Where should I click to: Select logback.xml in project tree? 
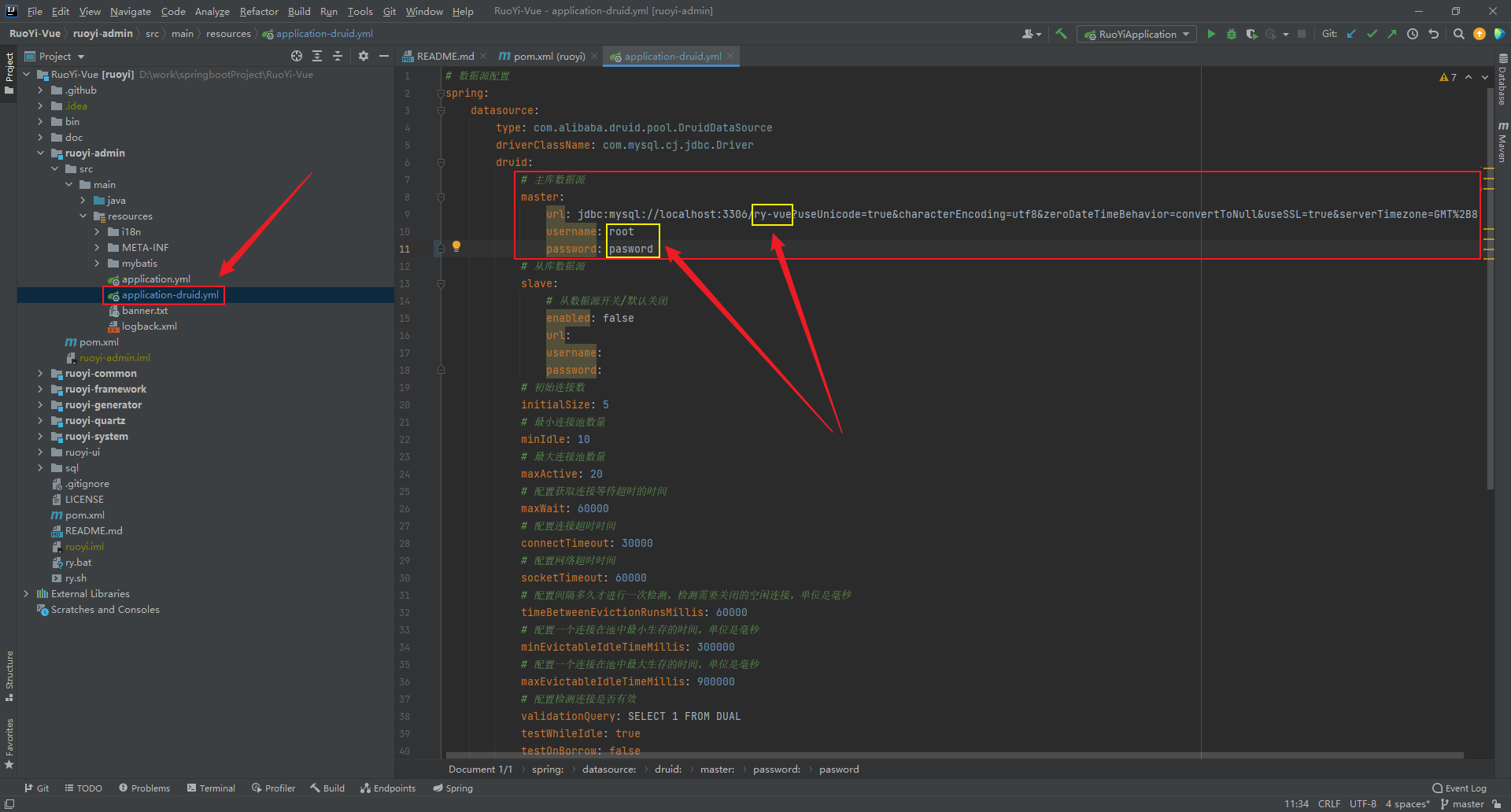point(149,326)
